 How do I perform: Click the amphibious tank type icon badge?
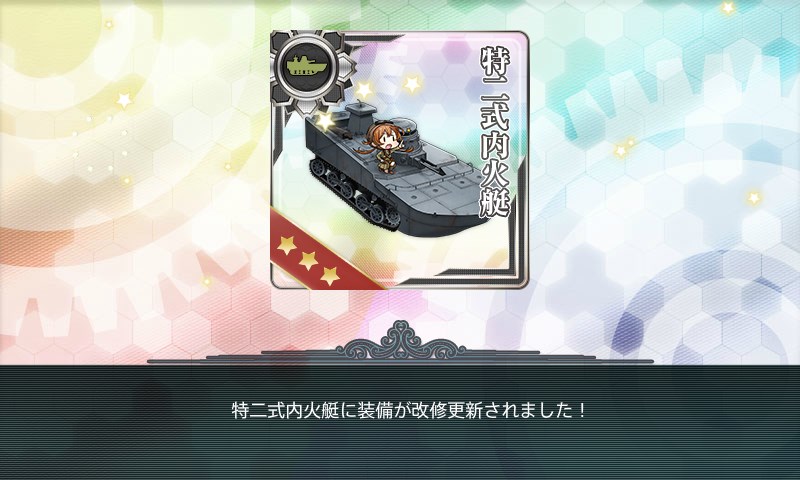308,67
